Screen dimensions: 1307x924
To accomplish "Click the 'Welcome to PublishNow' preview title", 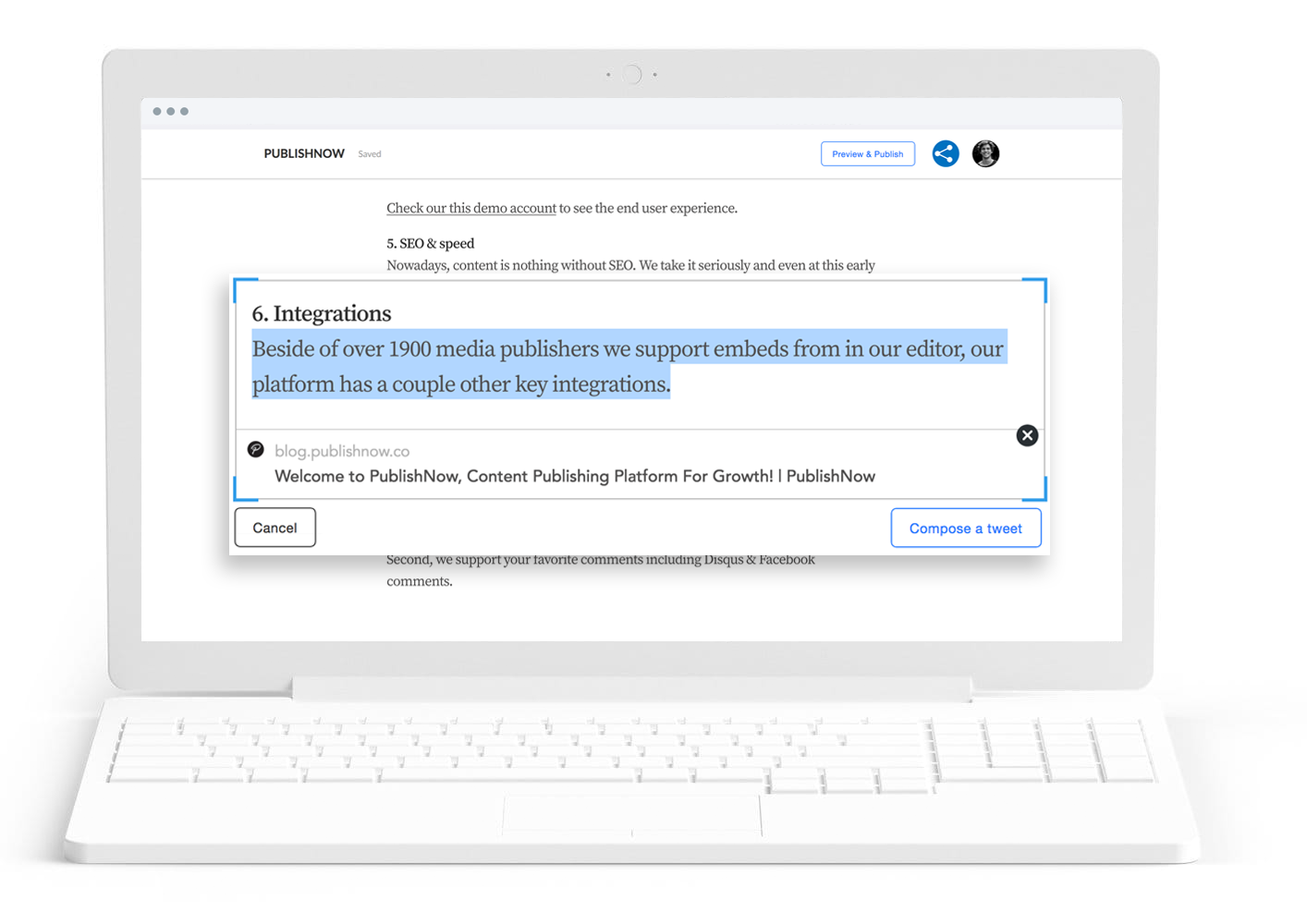I will pyautogui.click(x=575, y=476).
